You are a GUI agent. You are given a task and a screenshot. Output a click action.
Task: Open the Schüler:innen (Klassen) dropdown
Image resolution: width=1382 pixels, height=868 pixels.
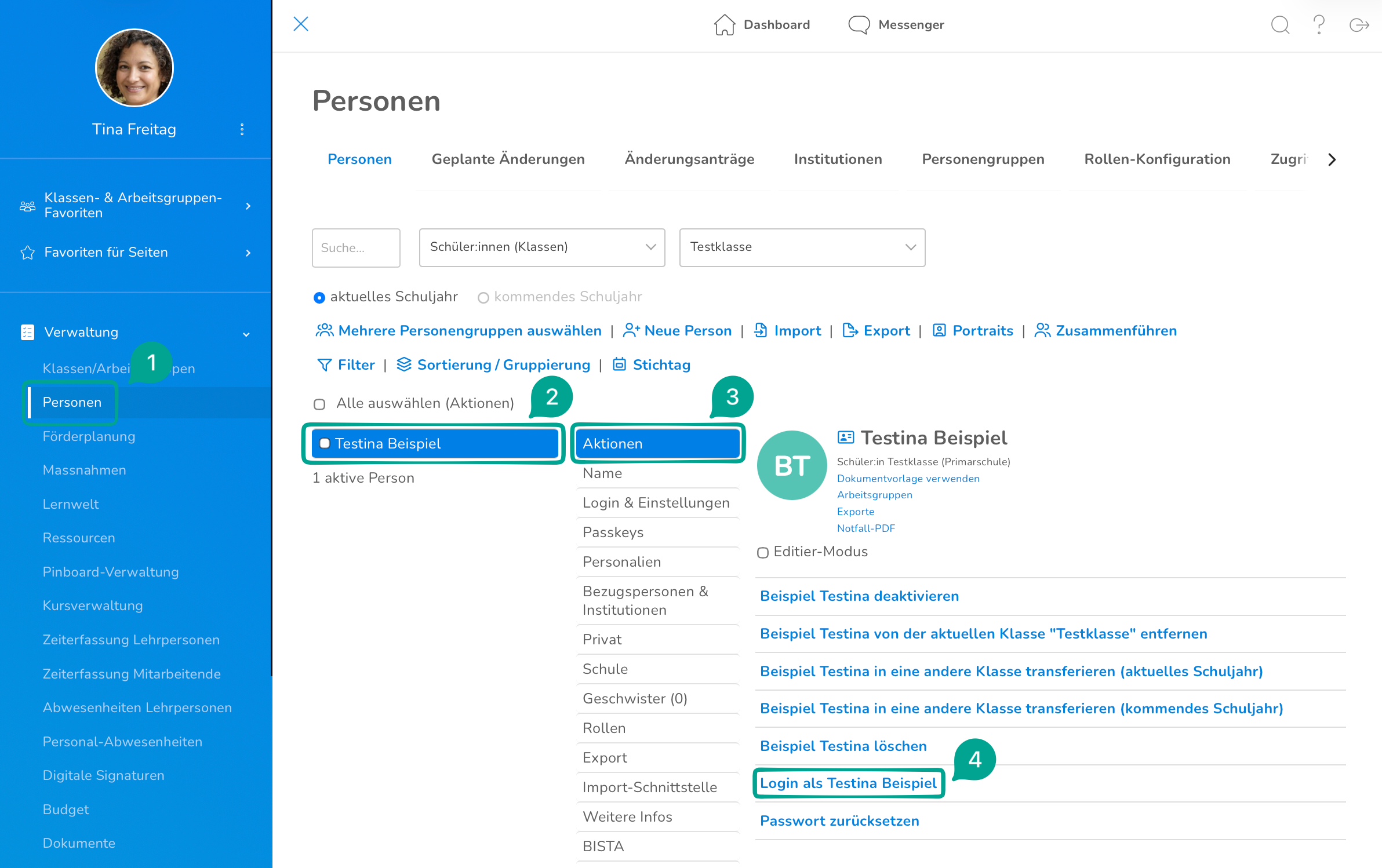(541, 247)
